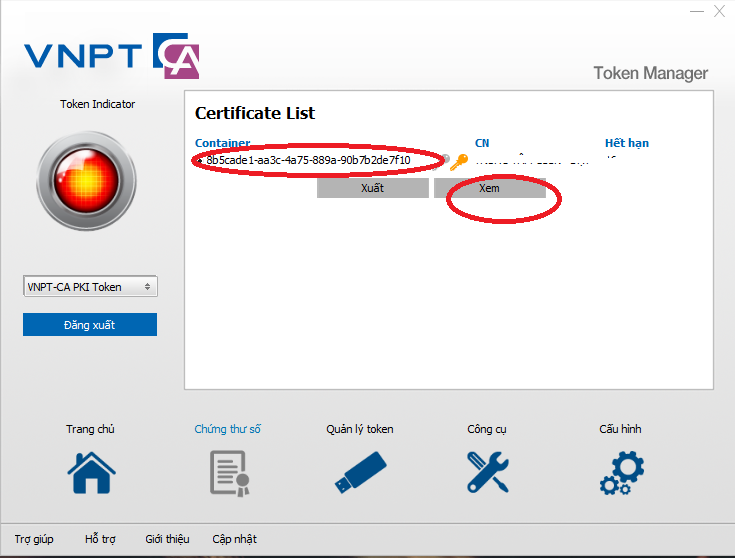Open the Trợ giúp help menu
735x558 pixels.
[34, 539]
